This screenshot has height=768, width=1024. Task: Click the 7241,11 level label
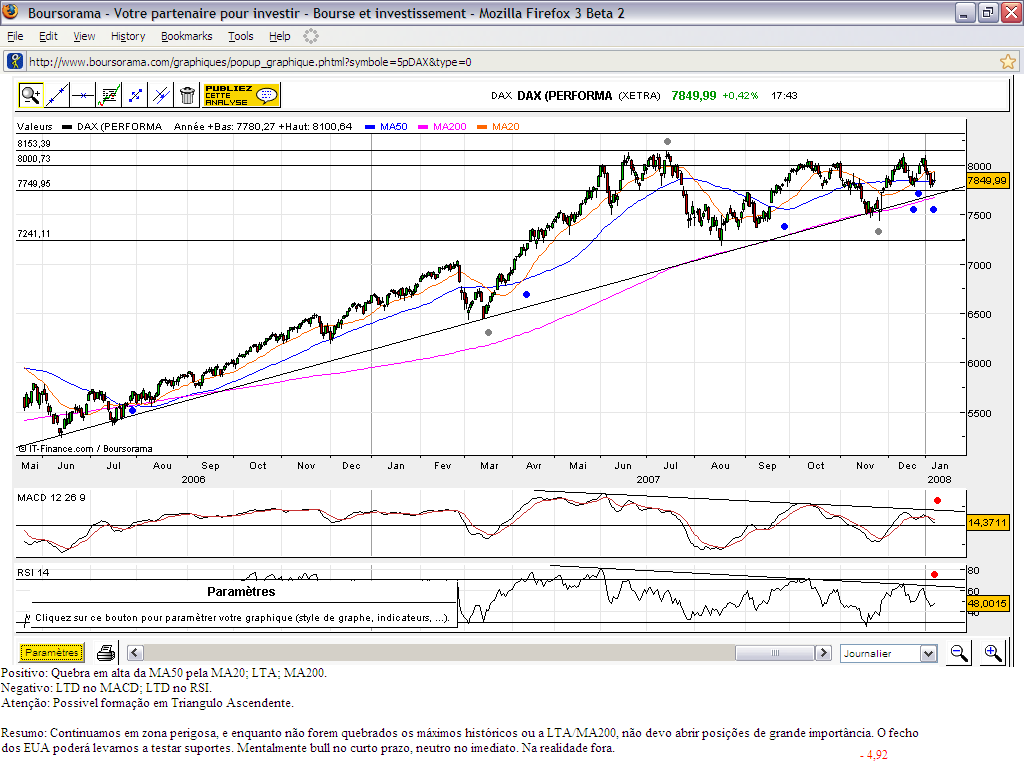(x=34, y=234)
